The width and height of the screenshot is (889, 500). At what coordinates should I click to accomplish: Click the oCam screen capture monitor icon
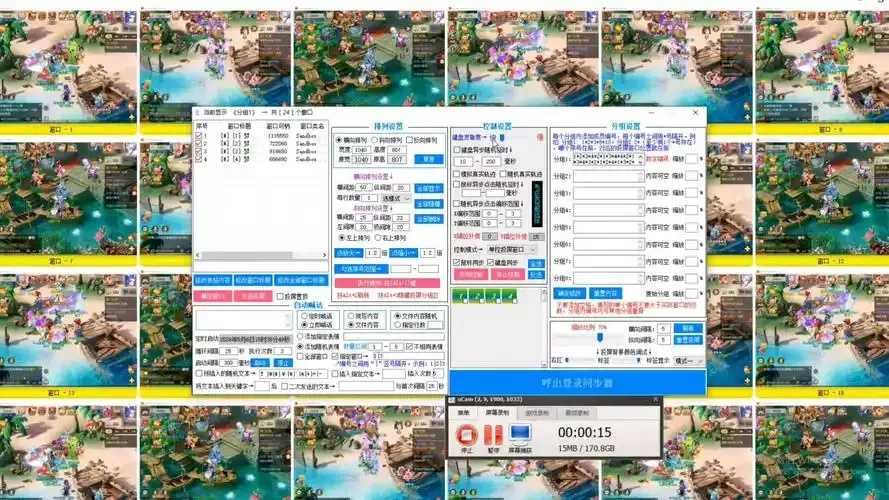click(x=520, y=434)
